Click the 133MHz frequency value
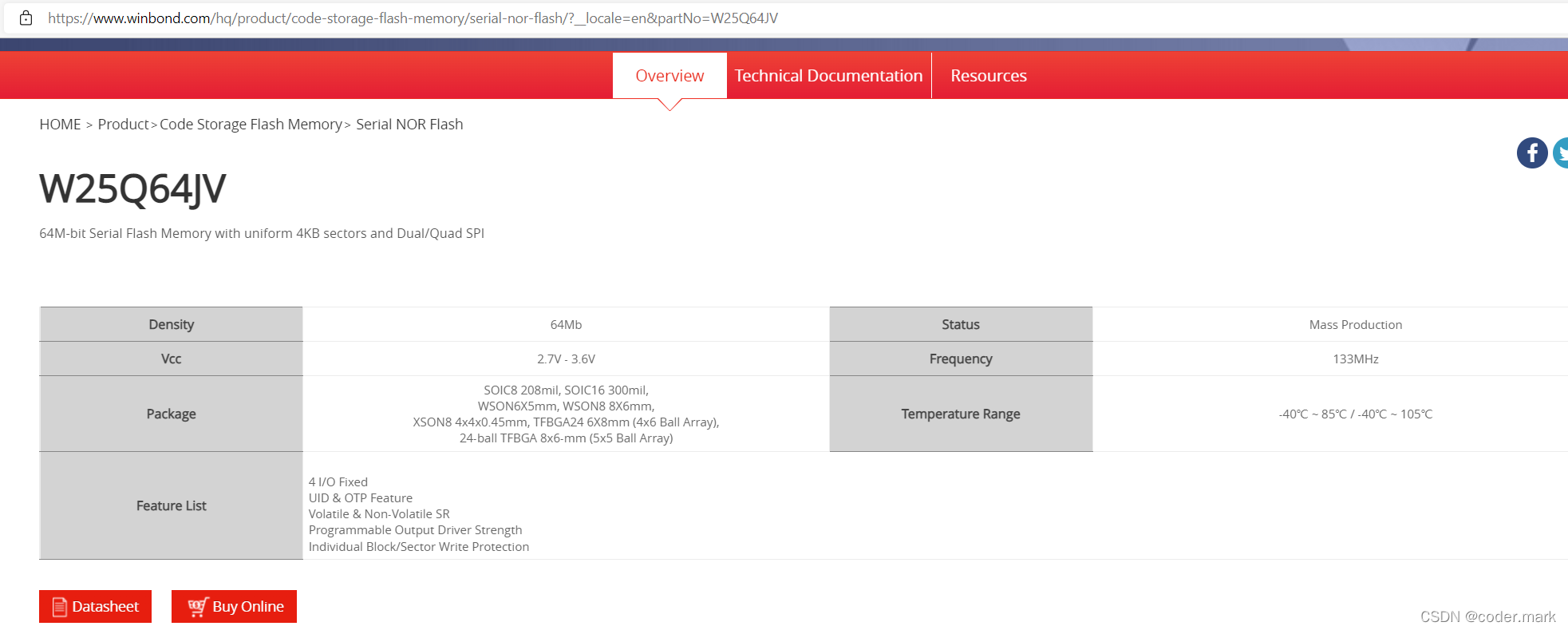 pyautogui.click(x=1355, y=359)
